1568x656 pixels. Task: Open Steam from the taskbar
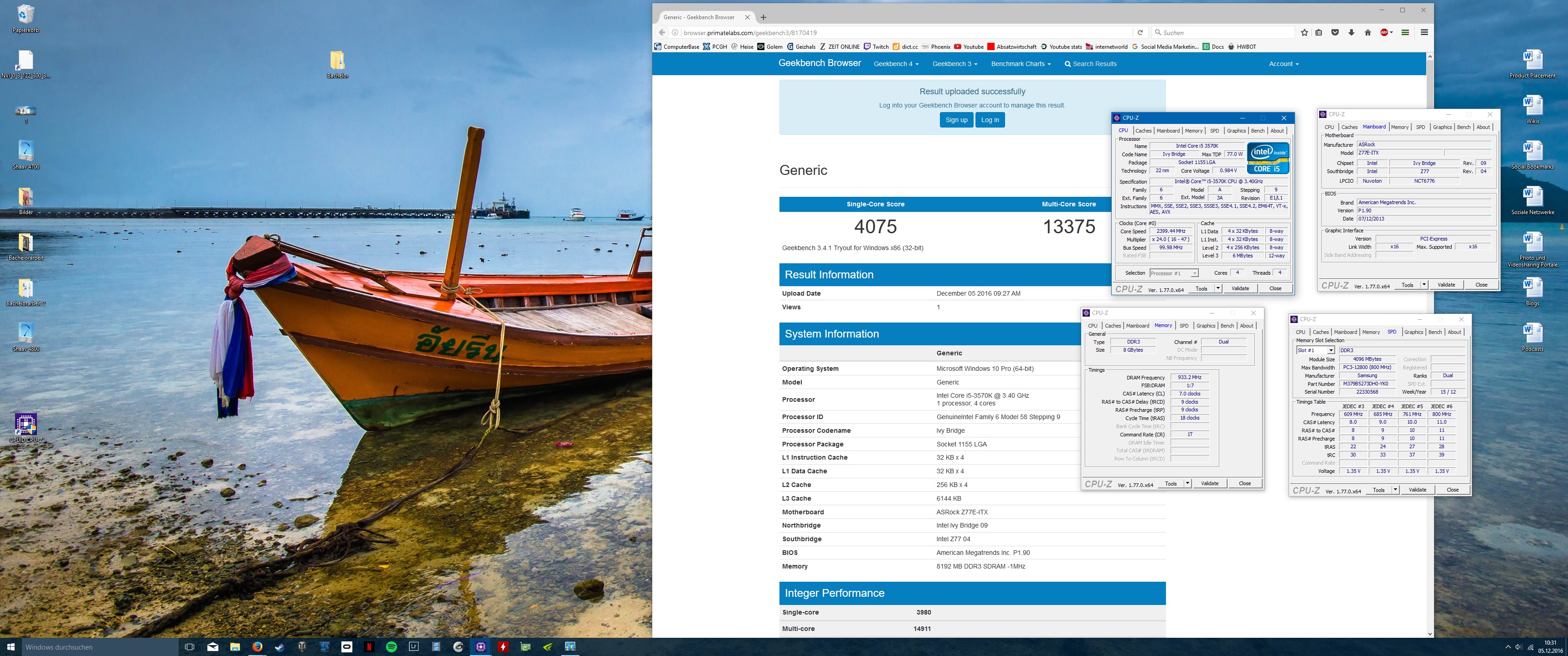point(279,647)
